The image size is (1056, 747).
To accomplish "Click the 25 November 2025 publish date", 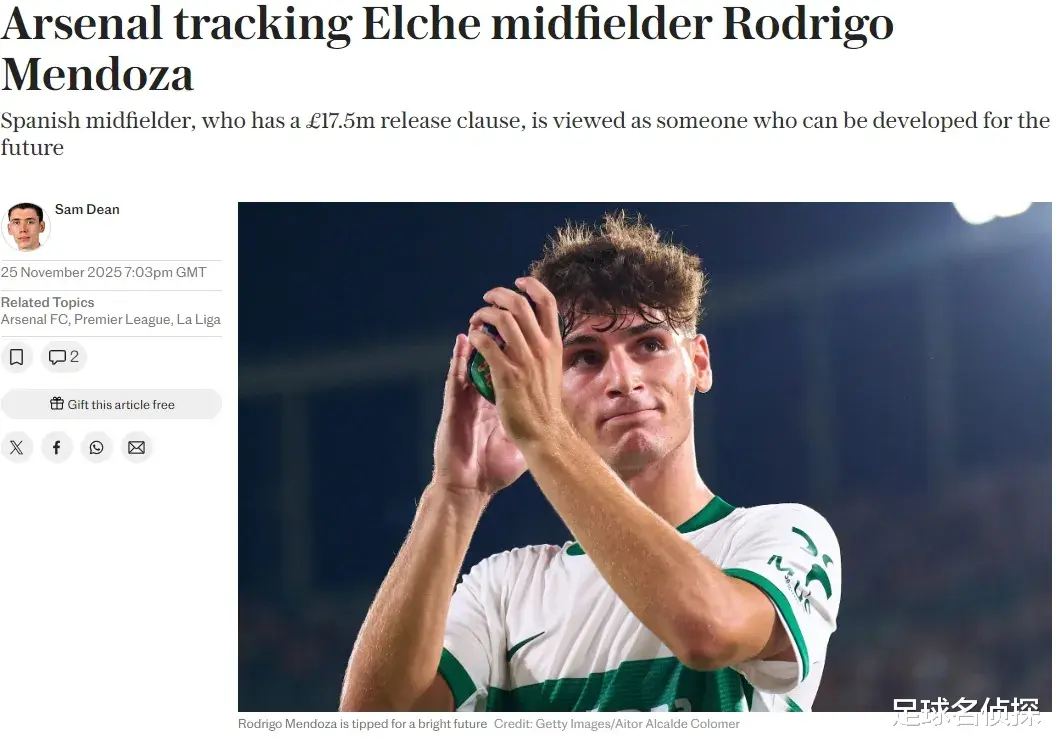I will (x=103, y=272).
